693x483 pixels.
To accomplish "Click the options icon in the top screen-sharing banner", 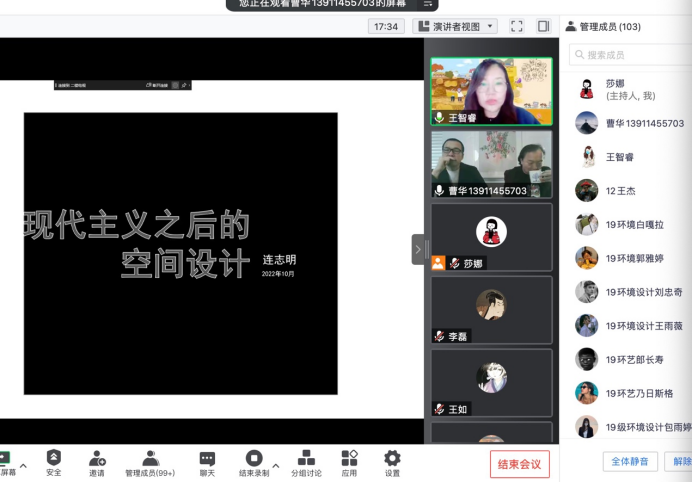I will 428,4.
